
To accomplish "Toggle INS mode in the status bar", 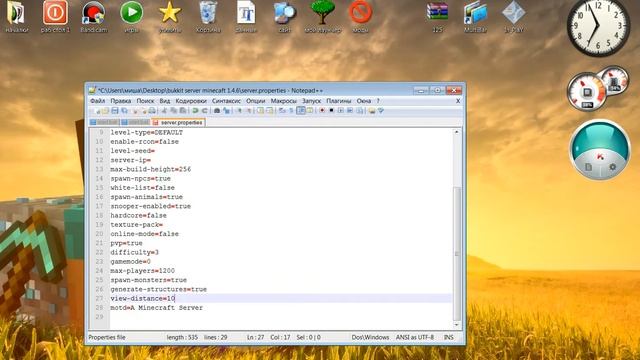I will pyautogui.click(x=449, y=338).
